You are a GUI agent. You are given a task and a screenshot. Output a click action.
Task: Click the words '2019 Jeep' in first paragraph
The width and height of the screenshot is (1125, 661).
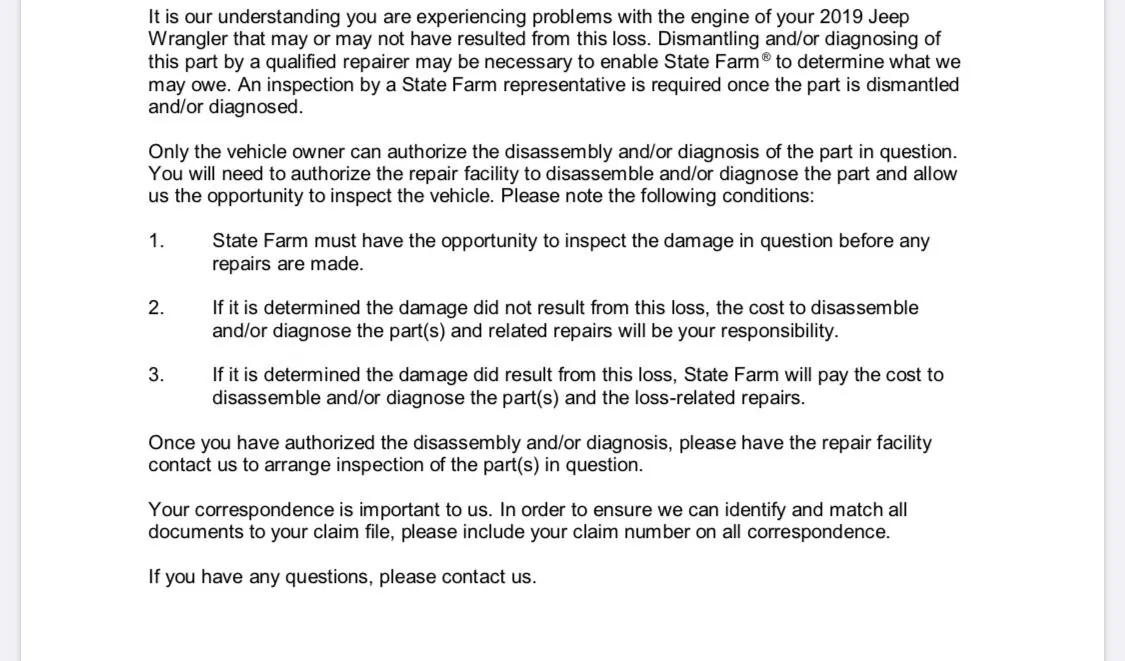click(864, 17)
